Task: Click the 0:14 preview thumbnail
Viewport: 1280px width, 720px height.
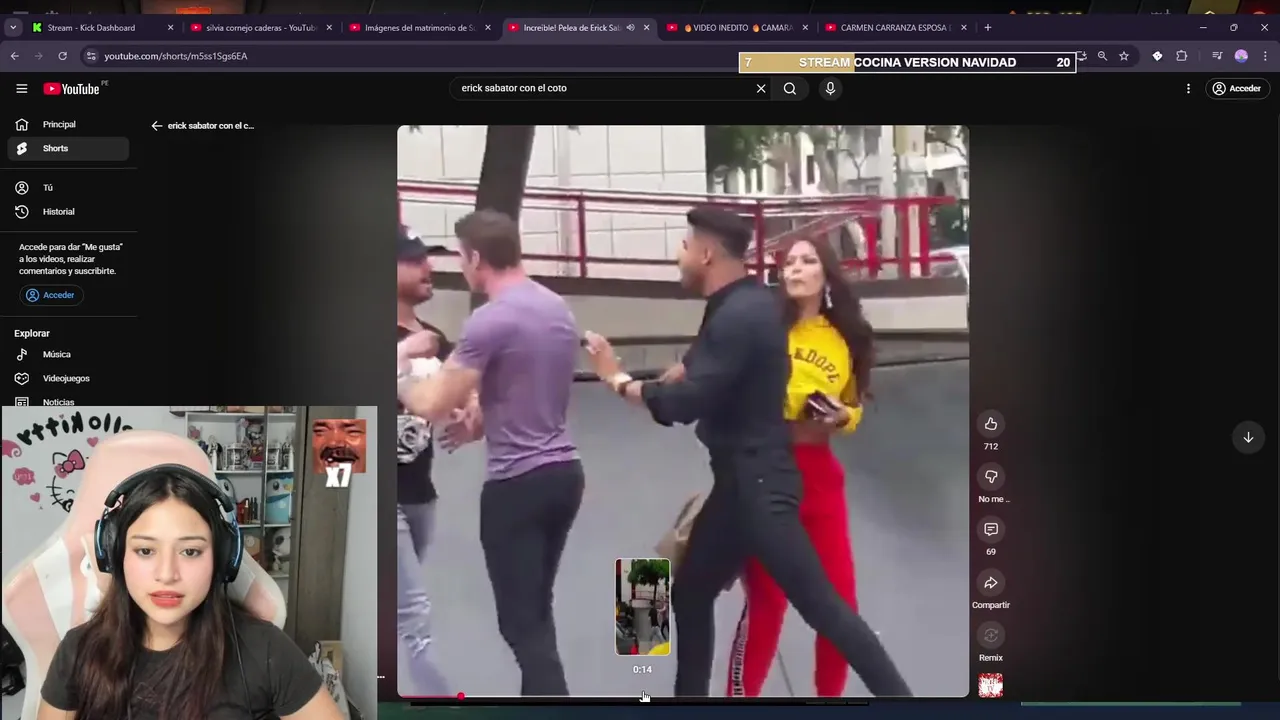Action: (x=642, y=607)
